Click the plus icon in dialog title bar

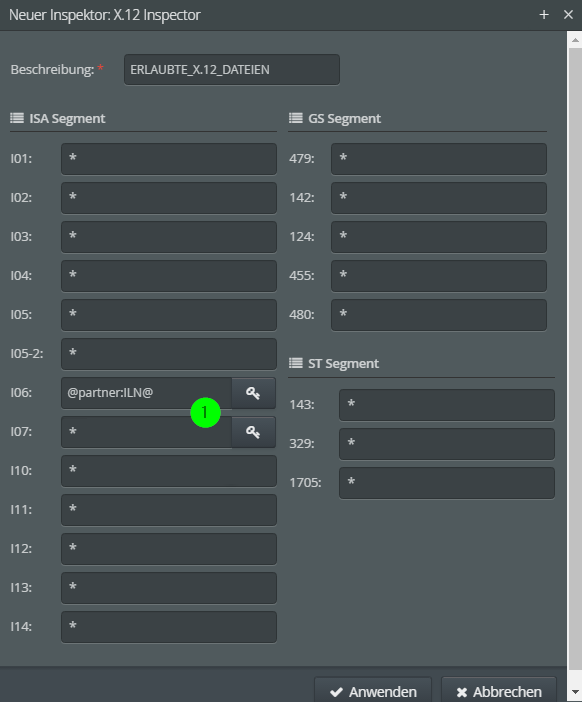pyautogui.click(x=544, y=15)
